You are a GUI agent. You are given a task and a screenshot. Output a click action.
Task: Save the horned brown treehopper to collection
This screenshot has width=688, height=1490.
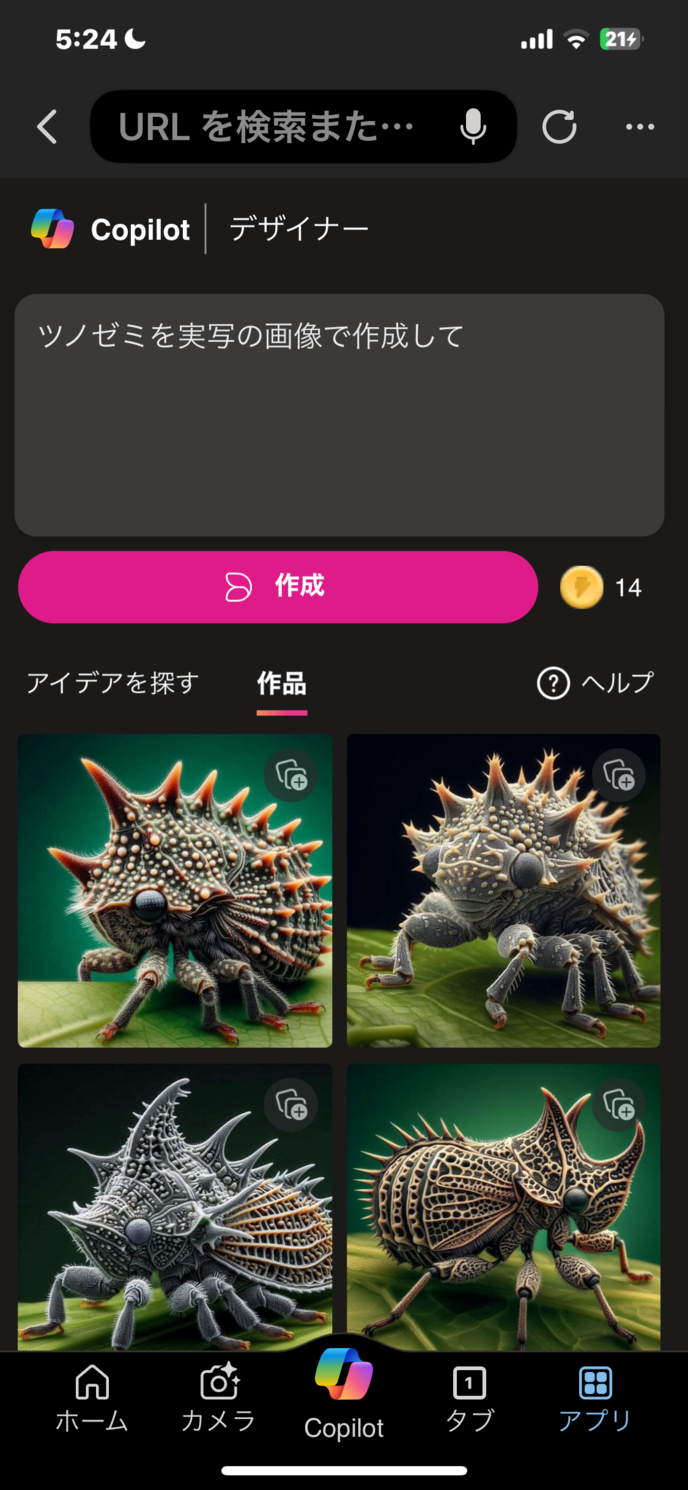(x=619, y=1105)
